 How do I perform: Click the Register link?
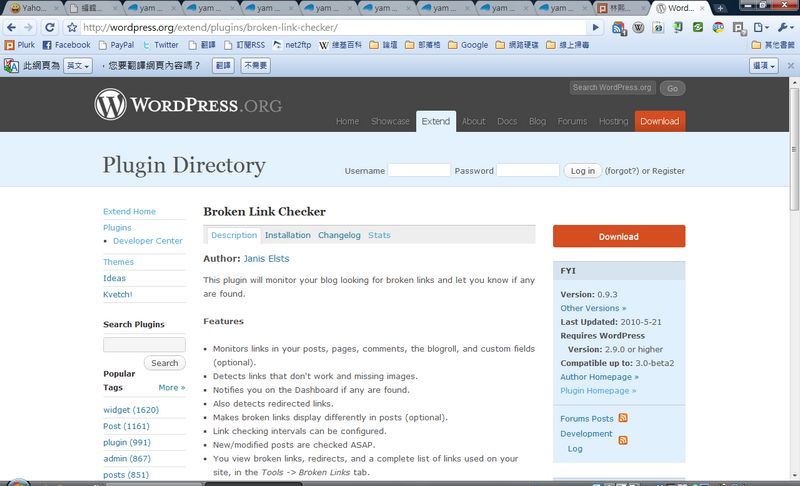668,171
